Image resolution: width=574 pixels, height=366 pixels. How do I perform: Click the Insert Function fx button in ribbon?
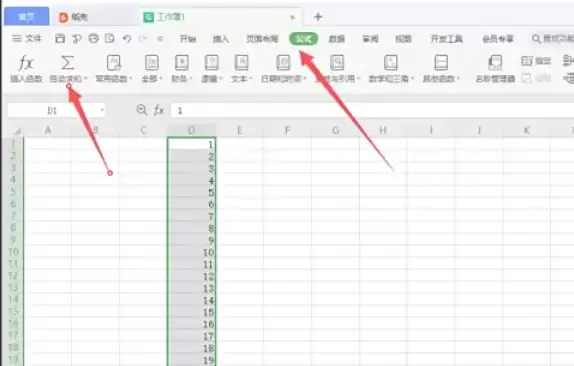tap(26, 68)
